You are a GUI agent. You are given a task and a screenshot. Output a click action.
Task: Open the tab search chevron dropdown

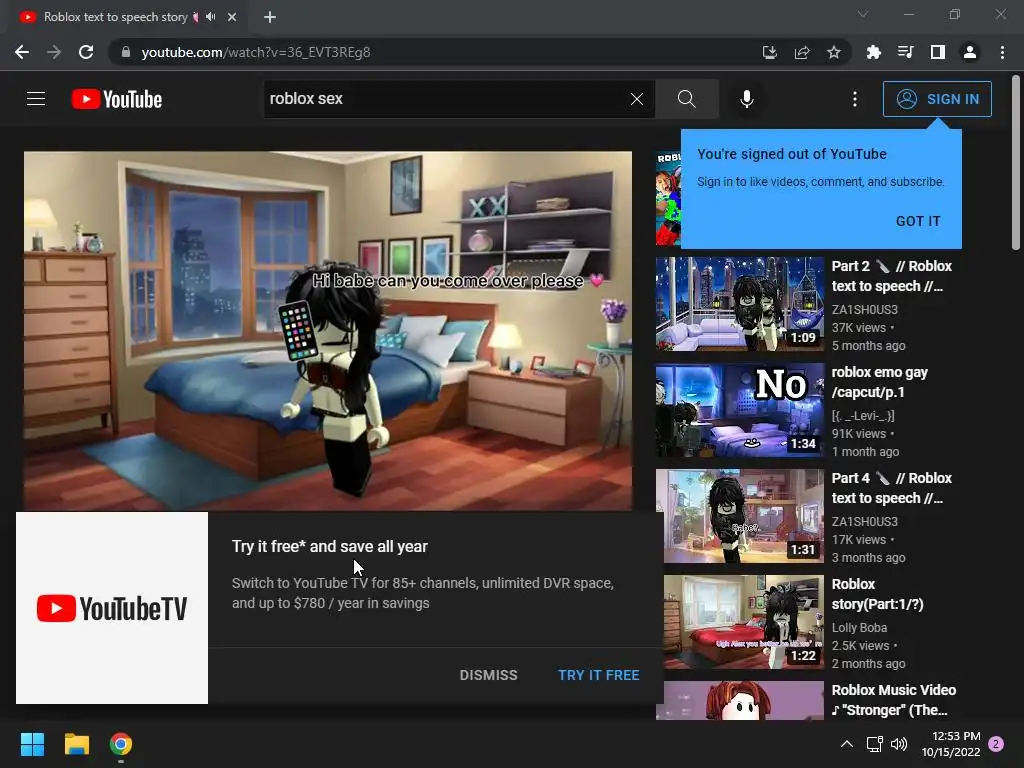click(x=863, y=14)
